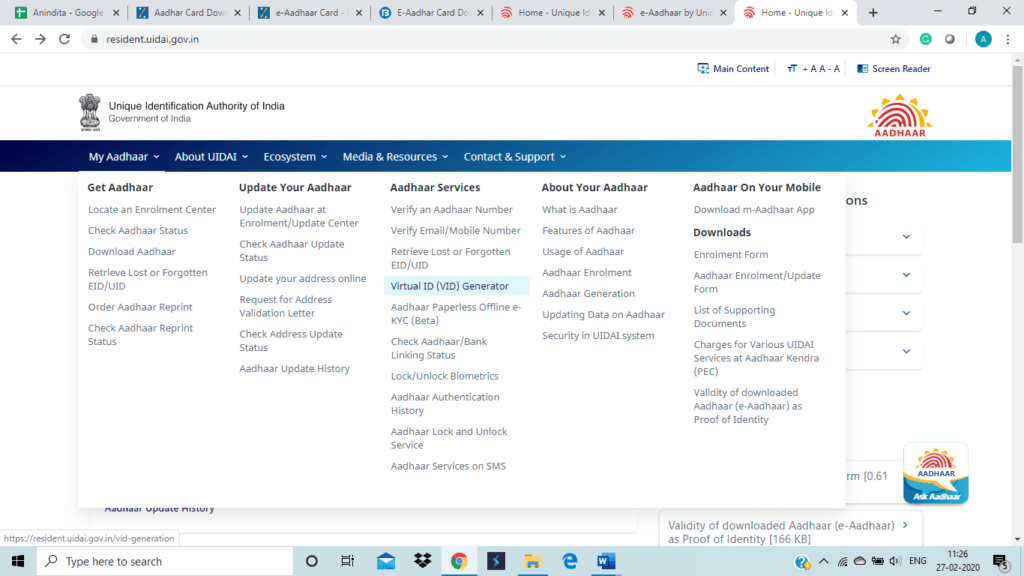Open Dropbox from the Windows taskbar

(x=422, y=561)
